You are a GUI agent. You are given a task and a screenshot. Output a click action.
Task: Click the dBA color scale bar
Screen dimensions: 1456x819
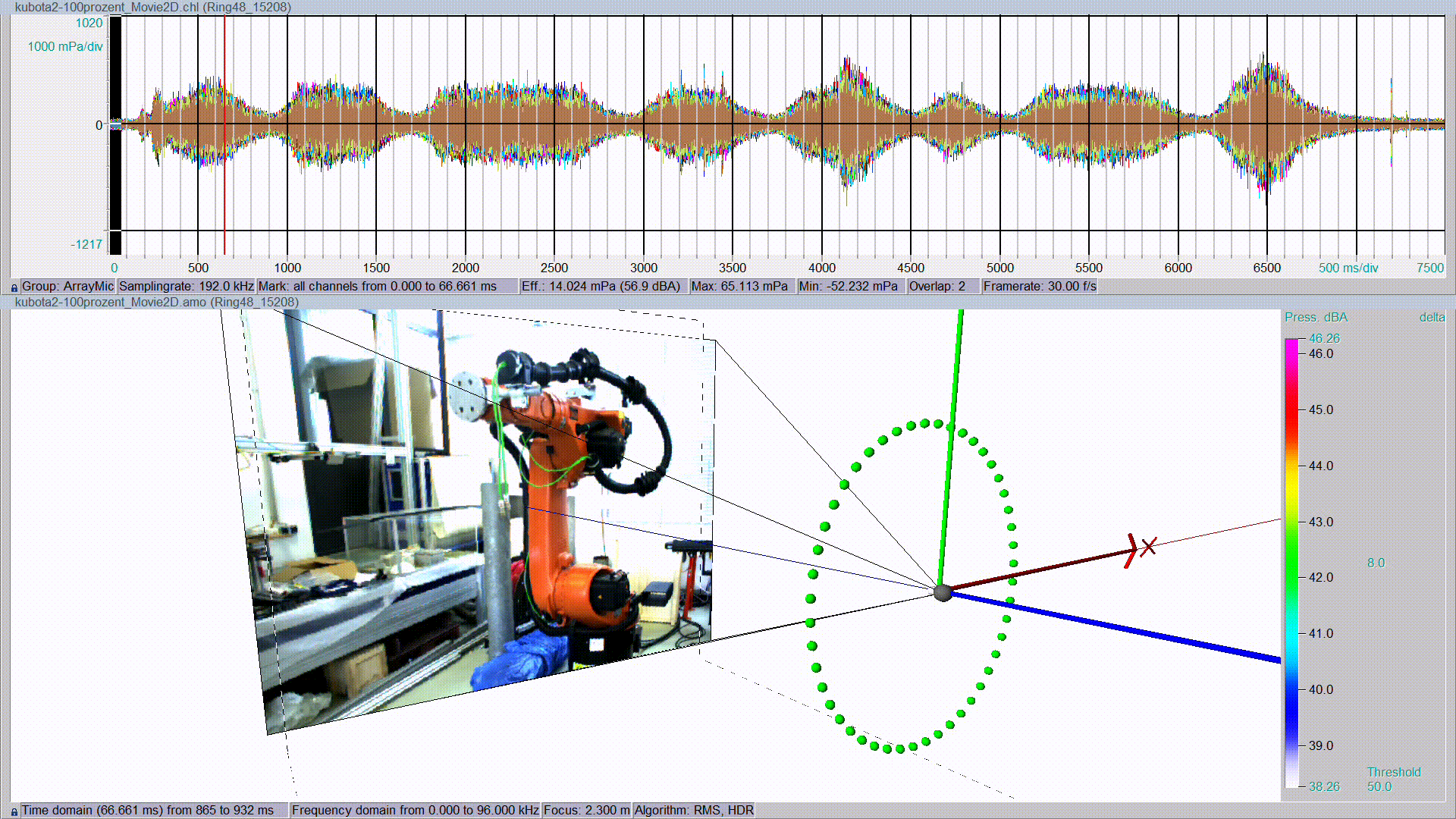[x=1291, y=561]
